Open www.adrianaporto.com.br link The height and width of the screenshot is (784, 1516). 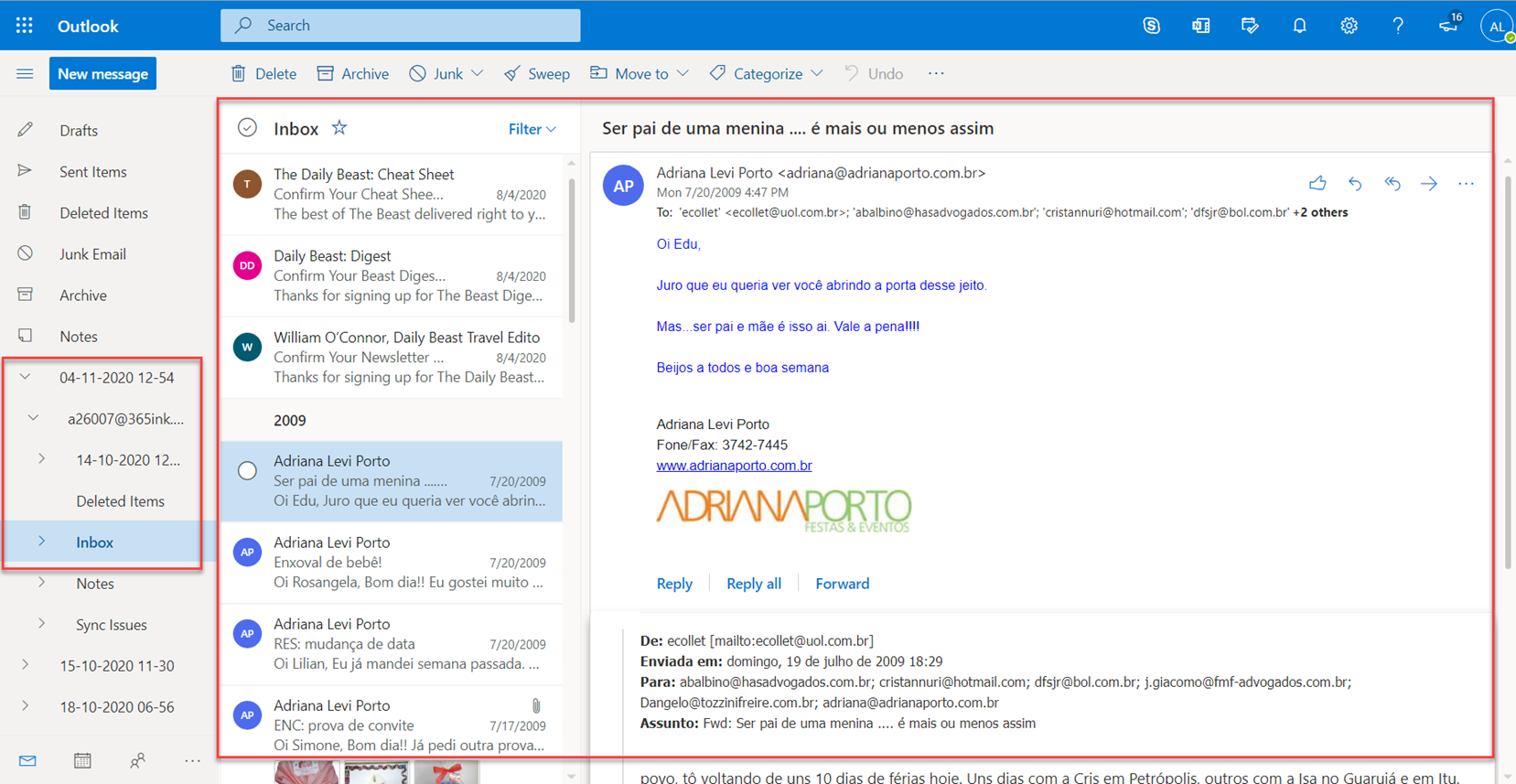[734, 466]
